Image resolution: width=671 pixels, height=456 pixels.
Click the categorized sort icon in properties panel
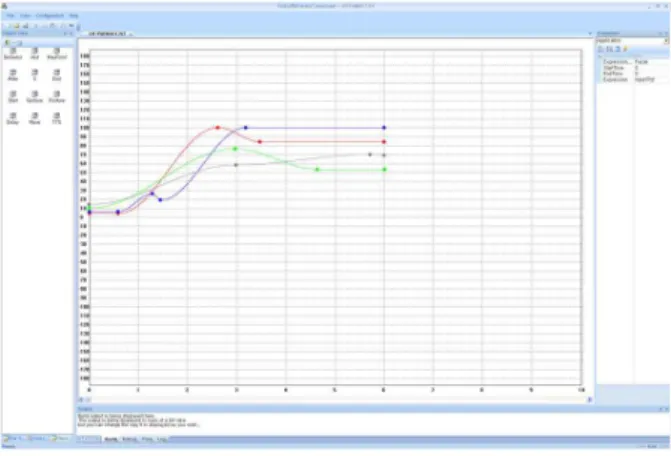click(601, 50)
